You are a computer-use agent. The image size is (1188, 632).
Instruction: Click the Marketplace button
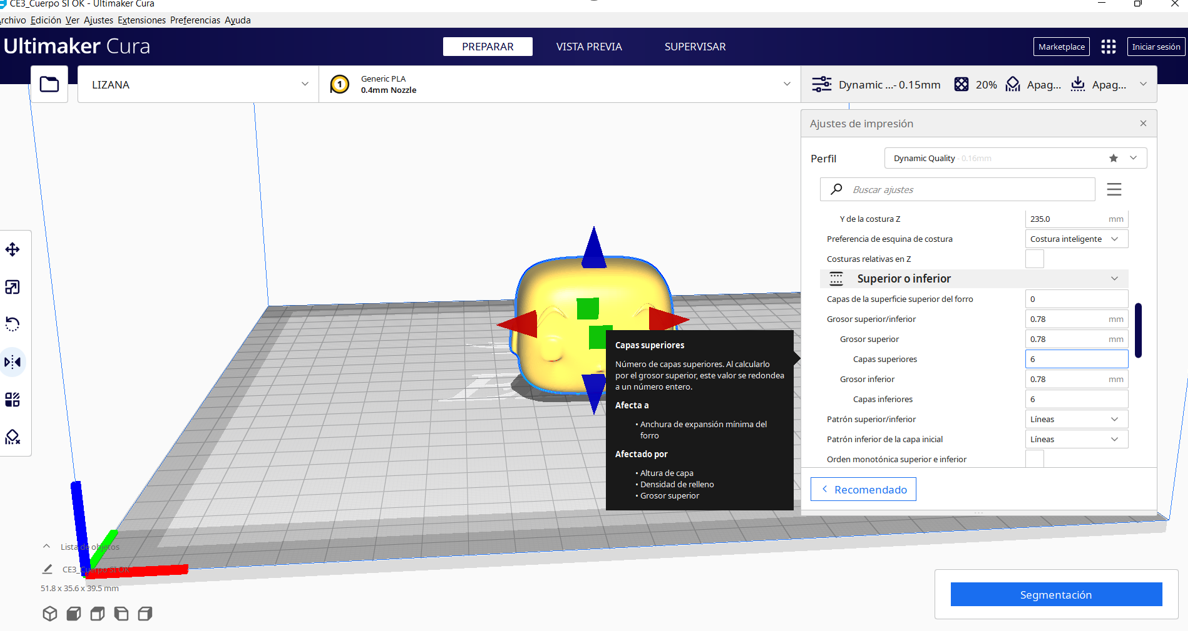pos(1061,47)
